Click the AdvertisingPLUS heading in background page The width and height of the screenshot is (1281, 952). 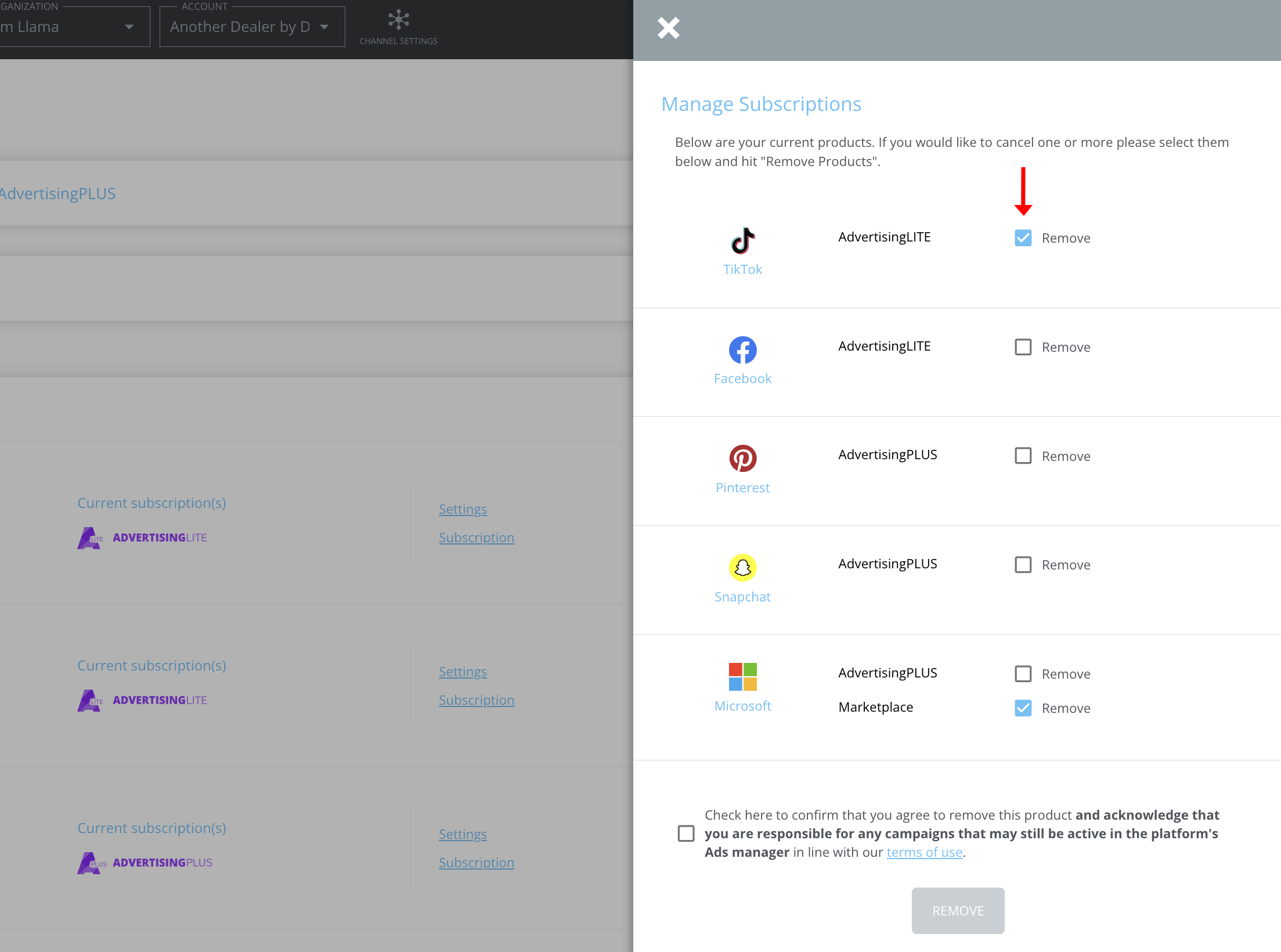(57, 193)
